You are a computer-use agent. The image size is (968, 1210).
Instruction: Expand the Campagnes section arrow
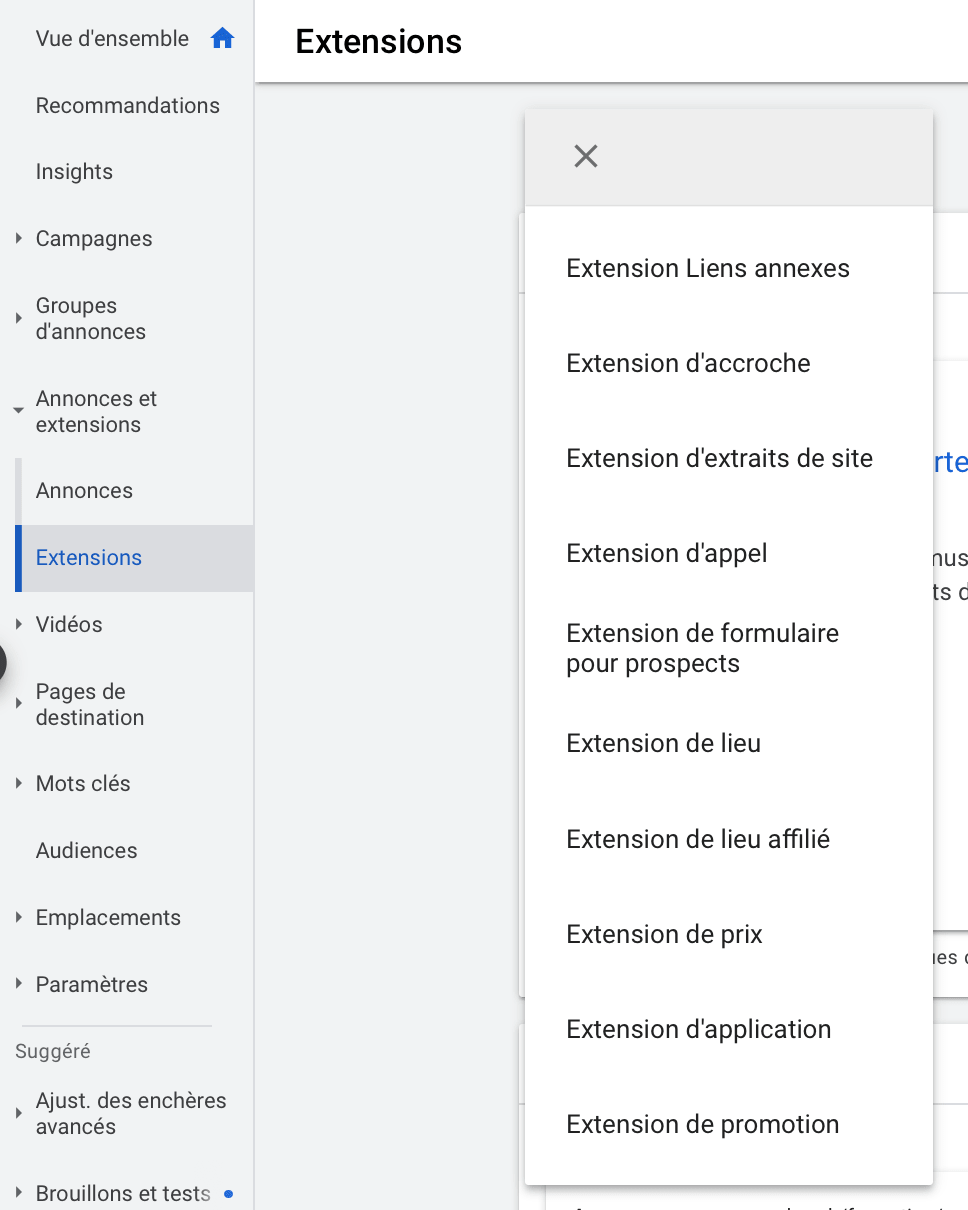pos(18,239)
